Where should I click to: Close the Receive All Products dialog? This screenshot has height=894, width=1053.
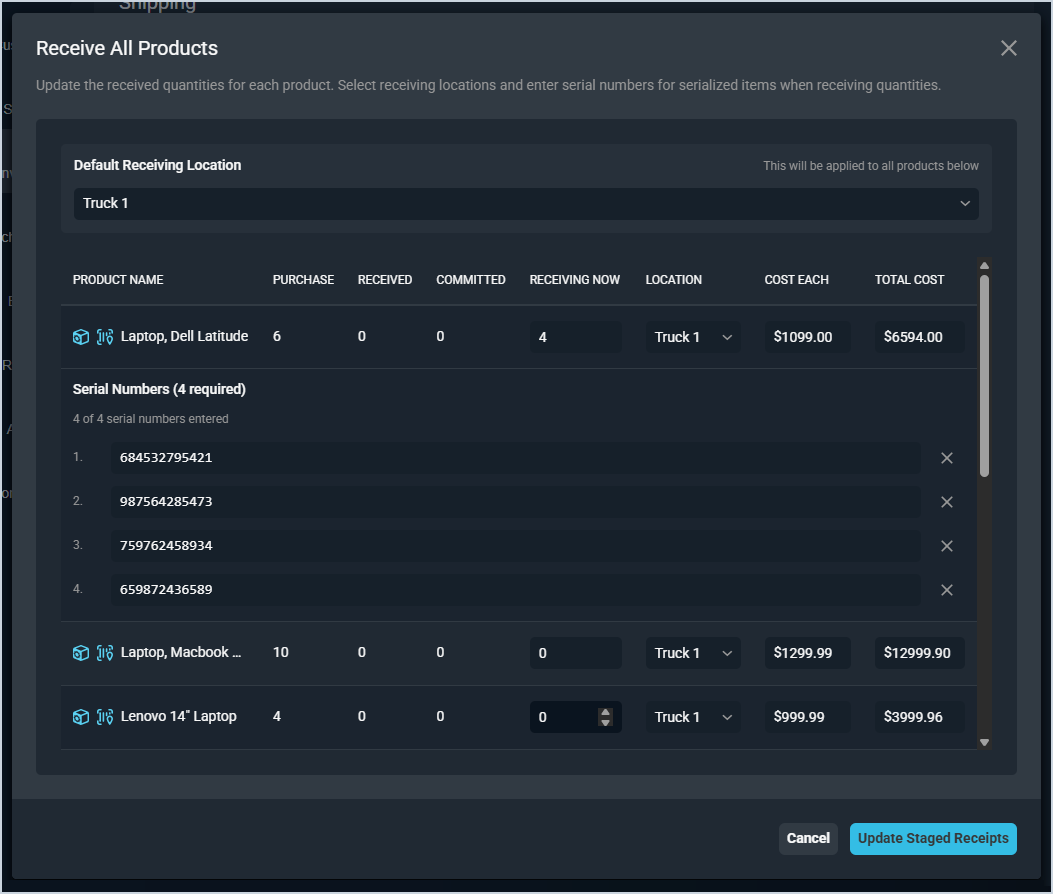pyautogui.click(x=1008, y=48)
